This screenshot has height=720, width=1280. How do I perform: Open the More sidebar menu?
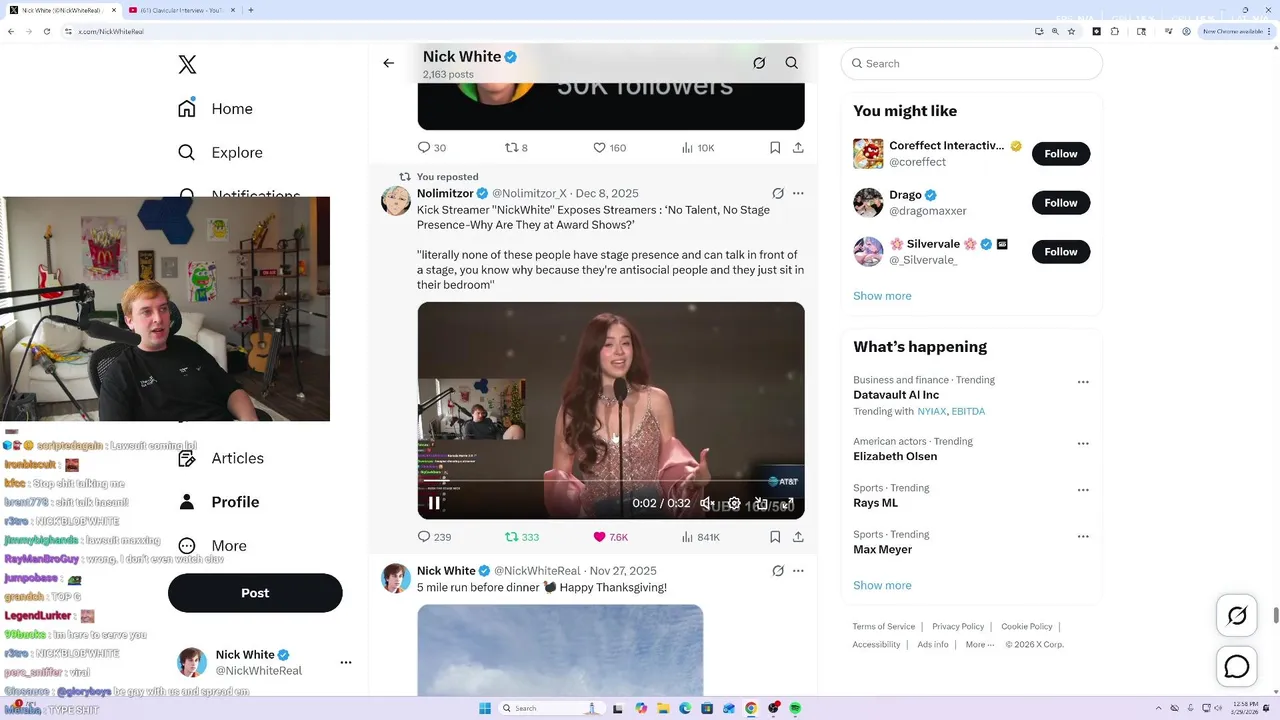click(212, 546)
